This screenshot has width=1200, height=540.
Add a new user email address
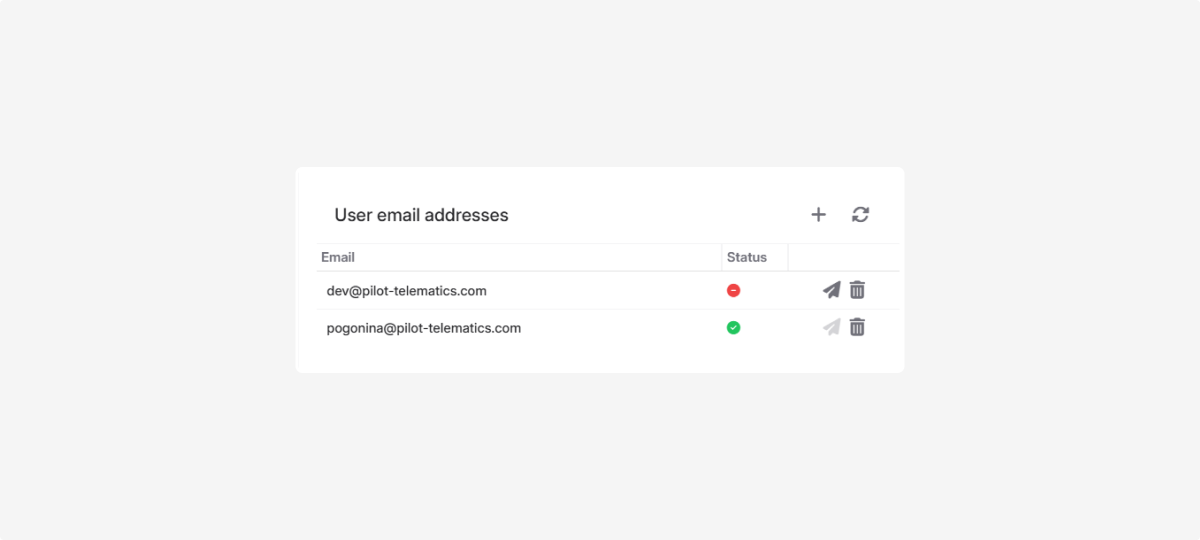point(818,214)
